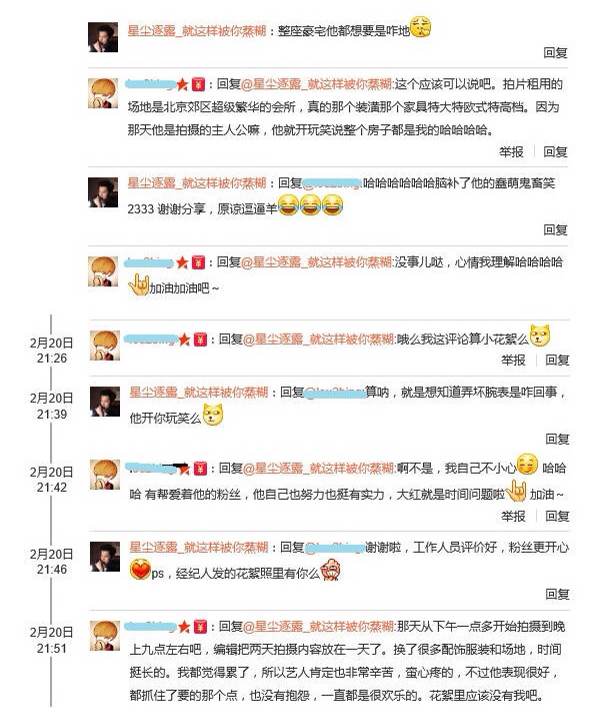Click 举报 on the 21:42 comment

(513, 516)
